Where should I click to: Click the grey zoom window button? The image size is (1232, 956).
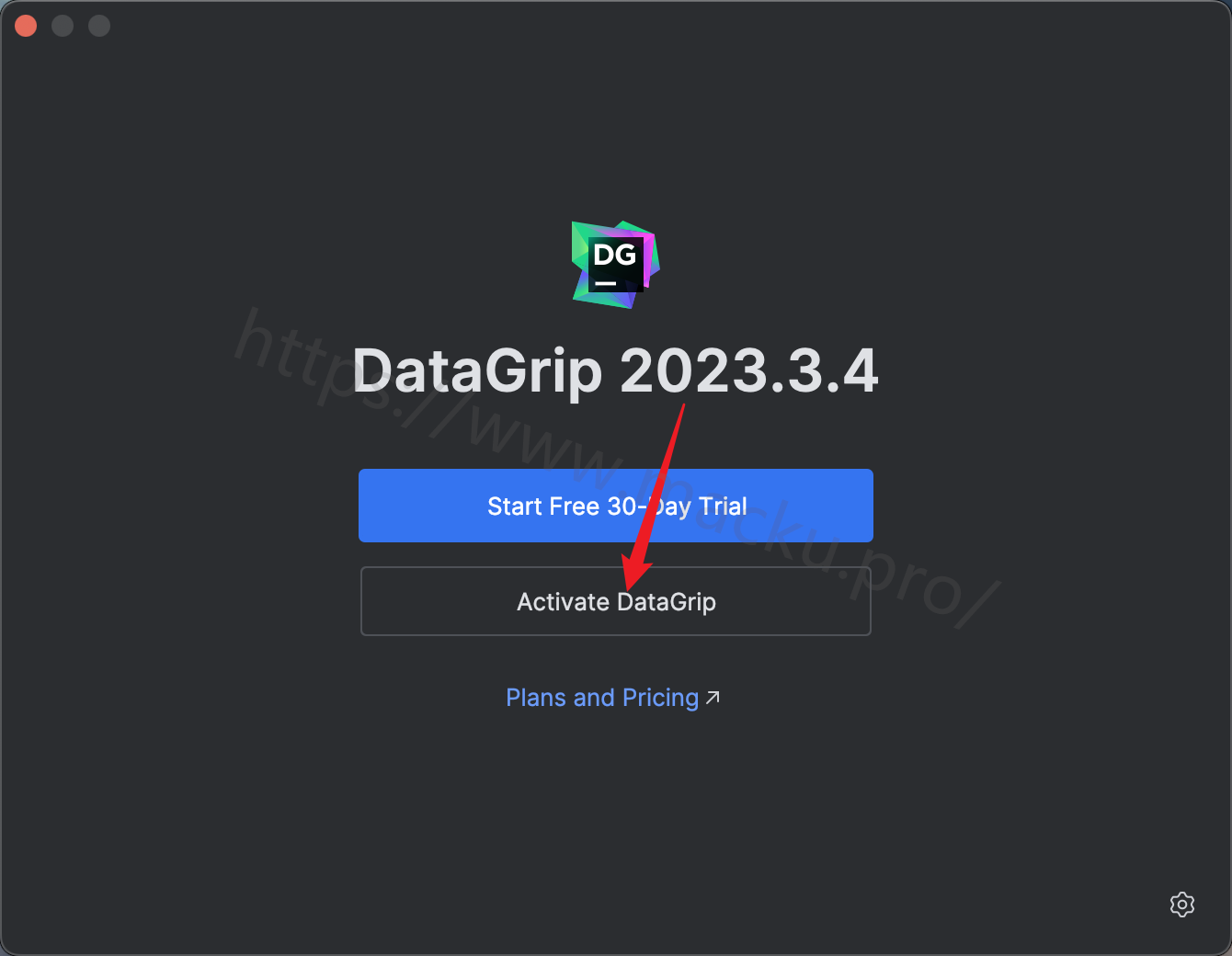99,26
